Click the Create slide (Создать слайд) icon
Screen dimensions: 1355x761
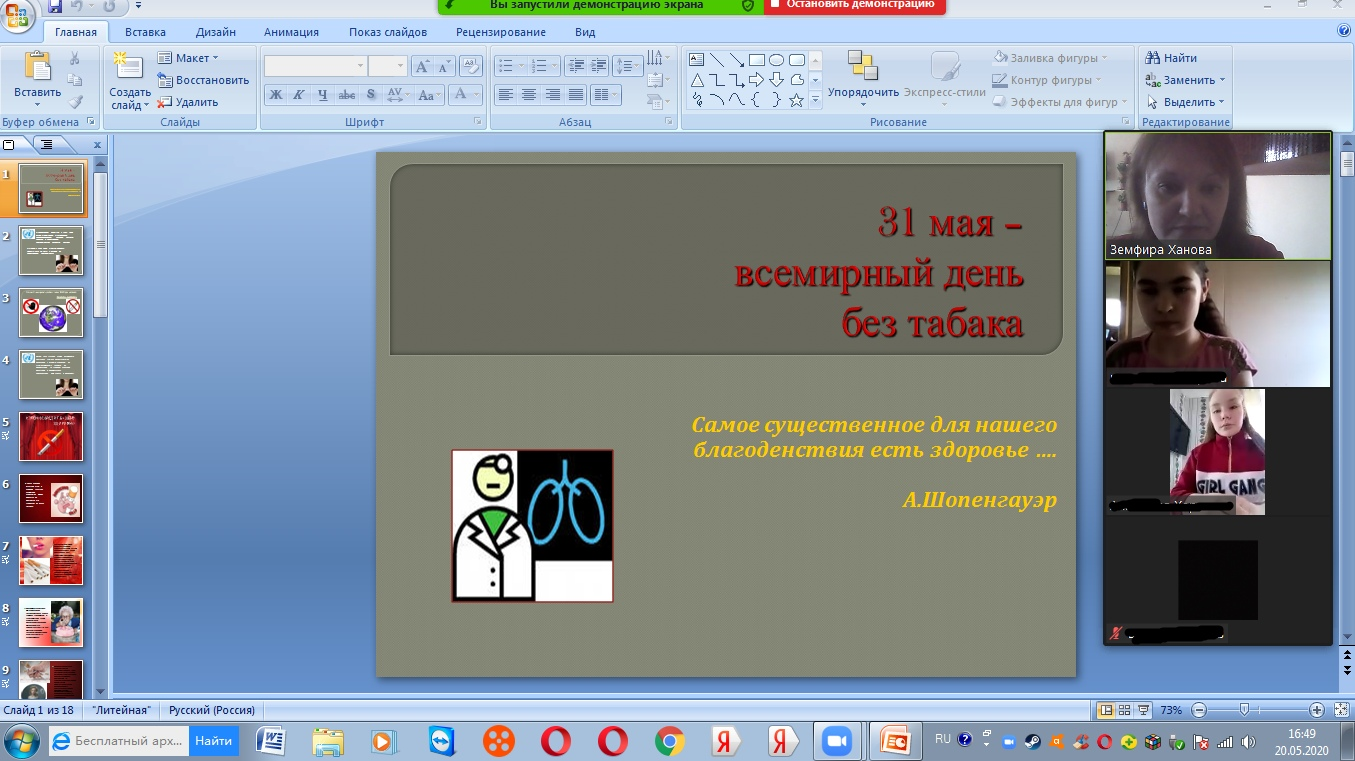(128, 68)
